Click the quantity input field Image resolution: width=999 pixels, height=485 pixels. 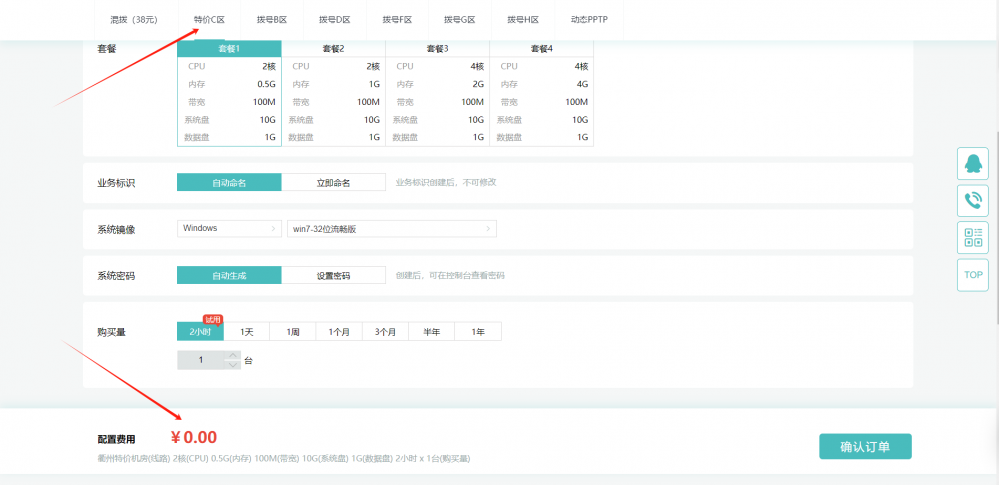point(201,360)
